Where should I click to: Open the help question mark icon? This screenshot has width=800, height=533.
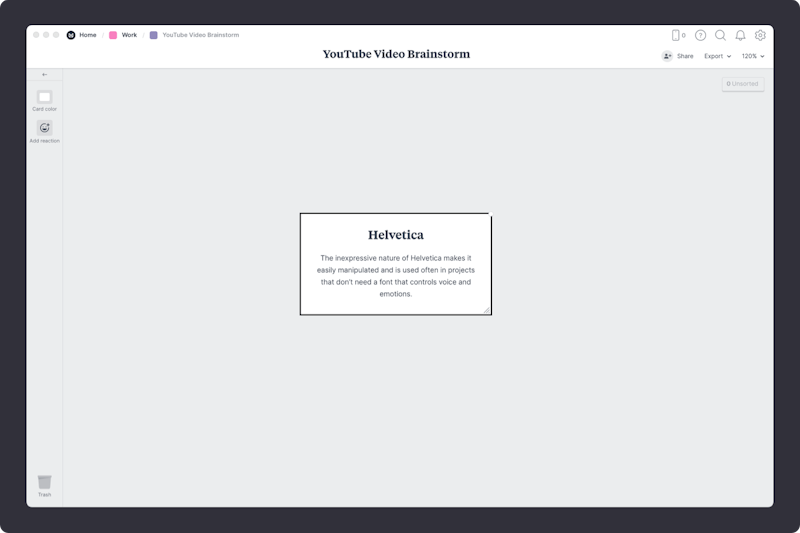(700, 35)
